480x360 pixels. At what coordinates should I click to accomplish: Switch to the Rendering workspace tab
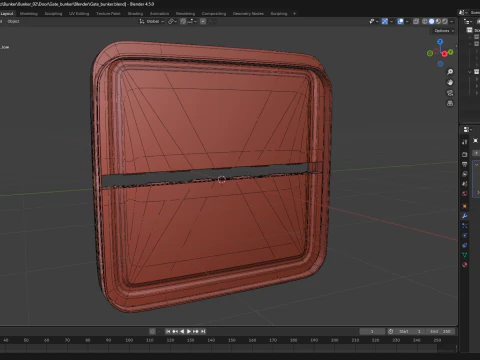185,14
